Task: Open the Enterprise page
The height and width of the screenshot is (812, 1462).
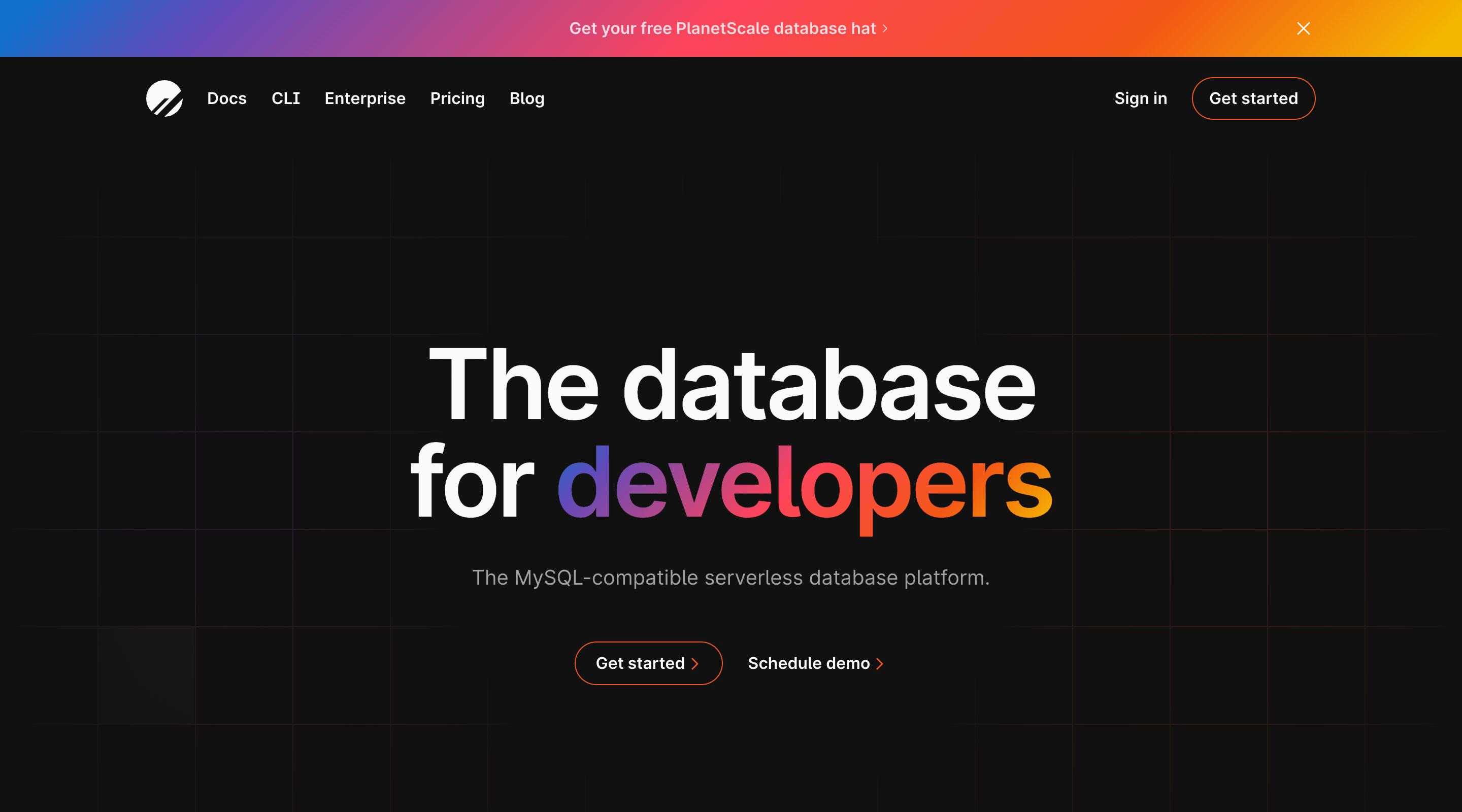Action: click(365, 98)
